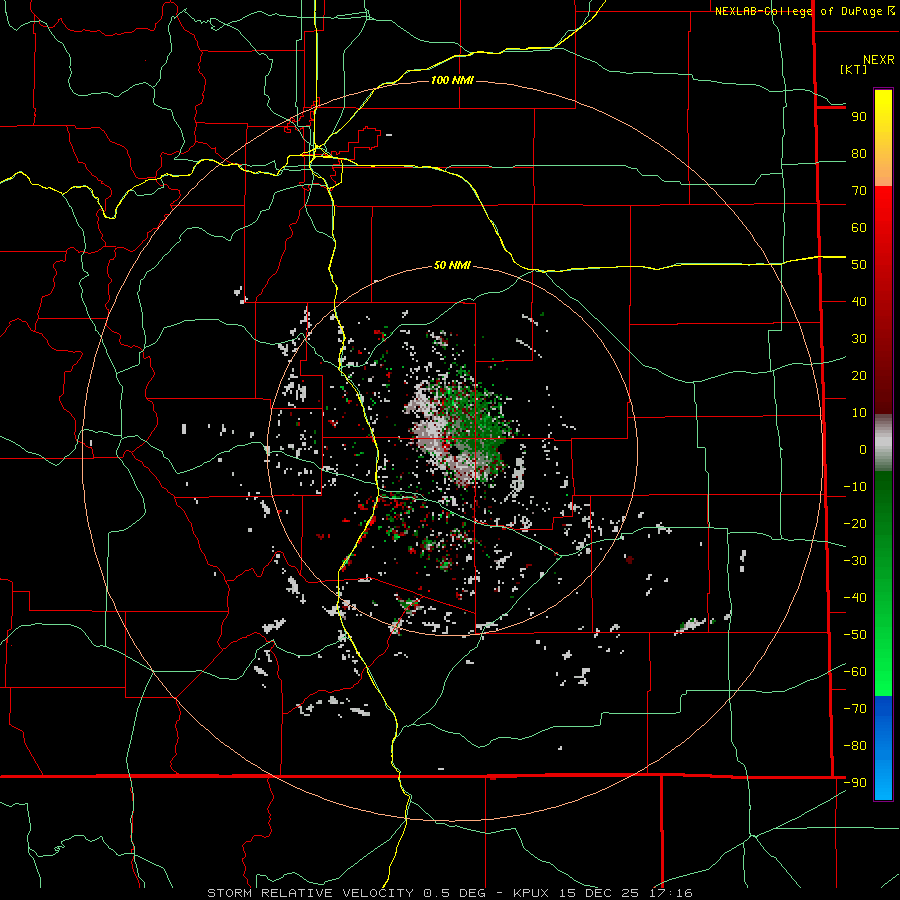Click the "KPUX 15 DEC 25 17:16" timestamp

point(603,893)
